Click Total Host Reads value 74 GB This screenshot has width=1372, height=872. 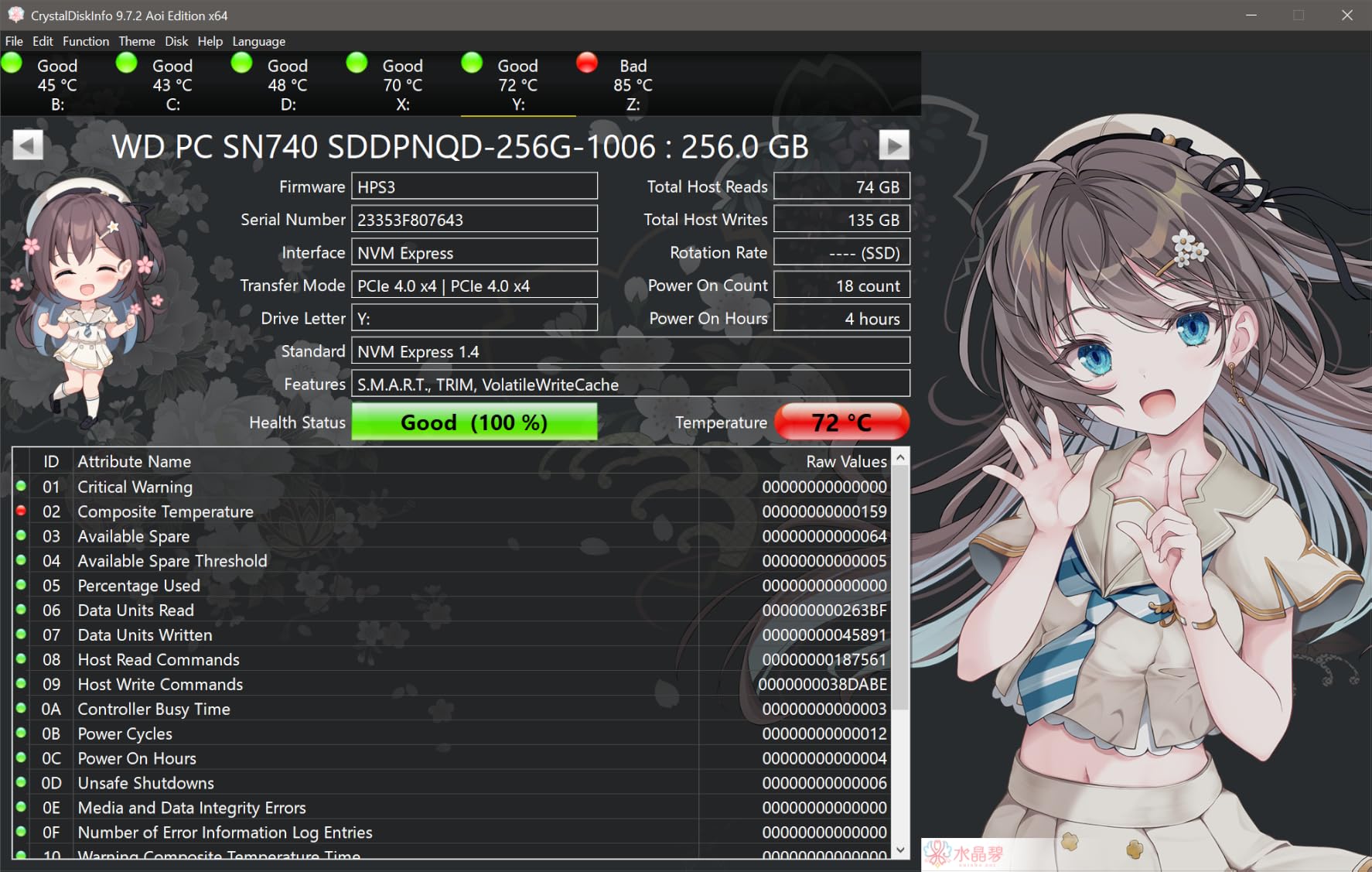click(x=841, y=186)
